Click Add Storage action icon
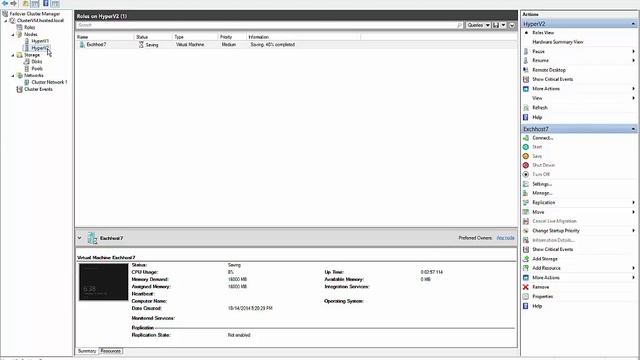This screenshot has width=640, height=360. 526,259
